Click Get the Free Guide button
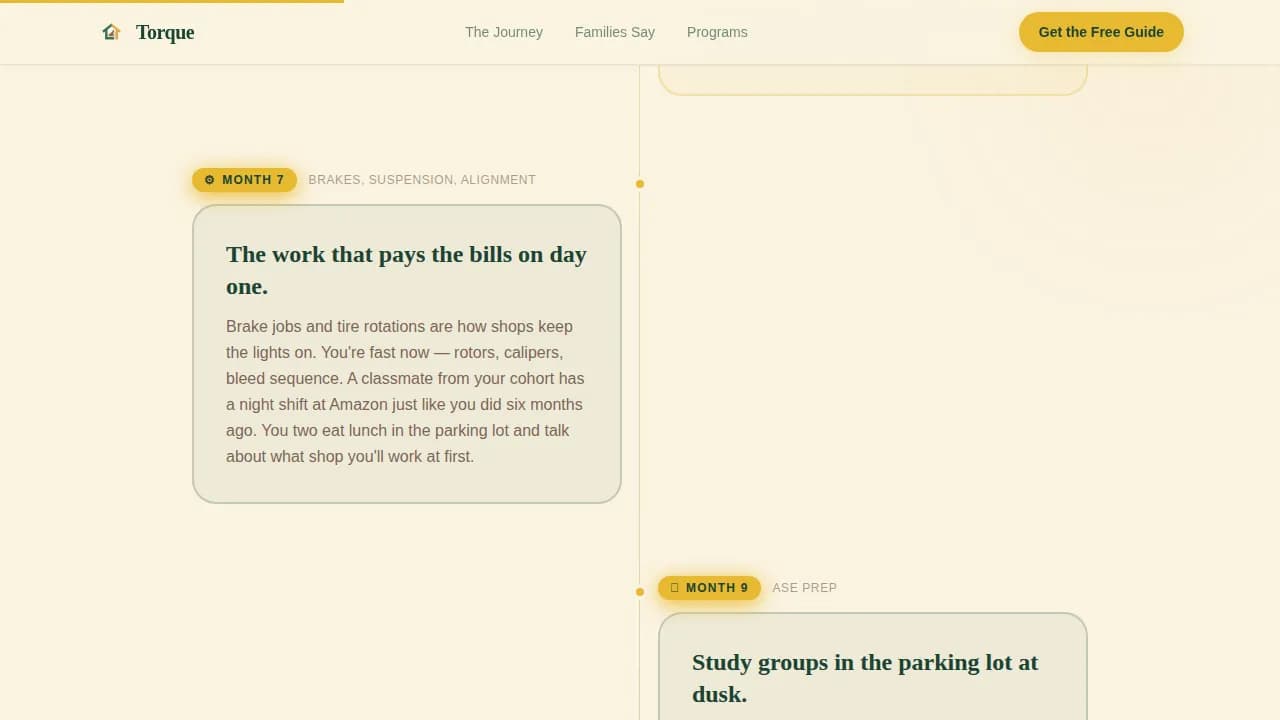The image size is (1280, 720). (x=1101, y=32)
